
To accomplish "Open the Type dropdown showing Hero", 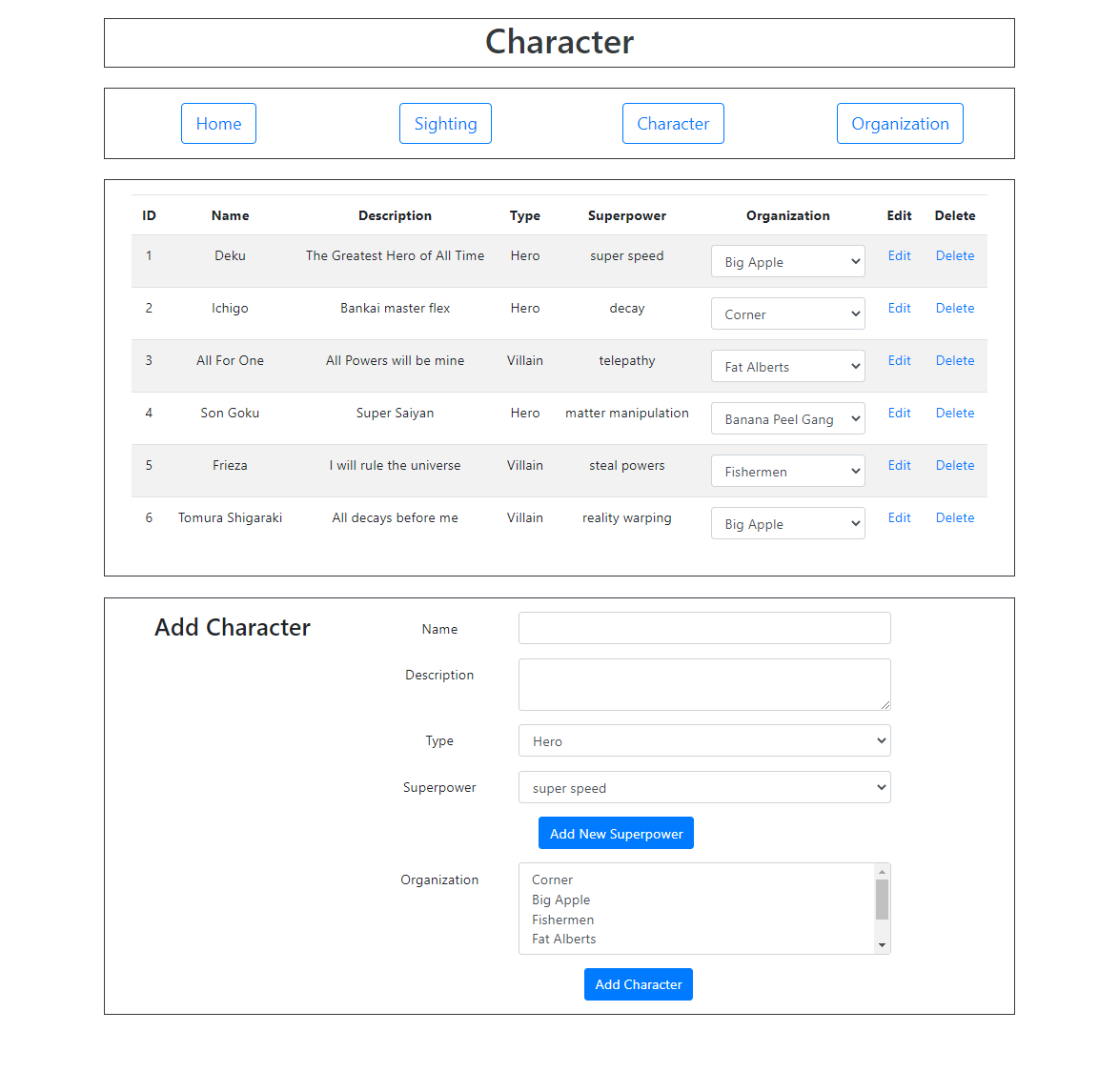I will [704, 741].
